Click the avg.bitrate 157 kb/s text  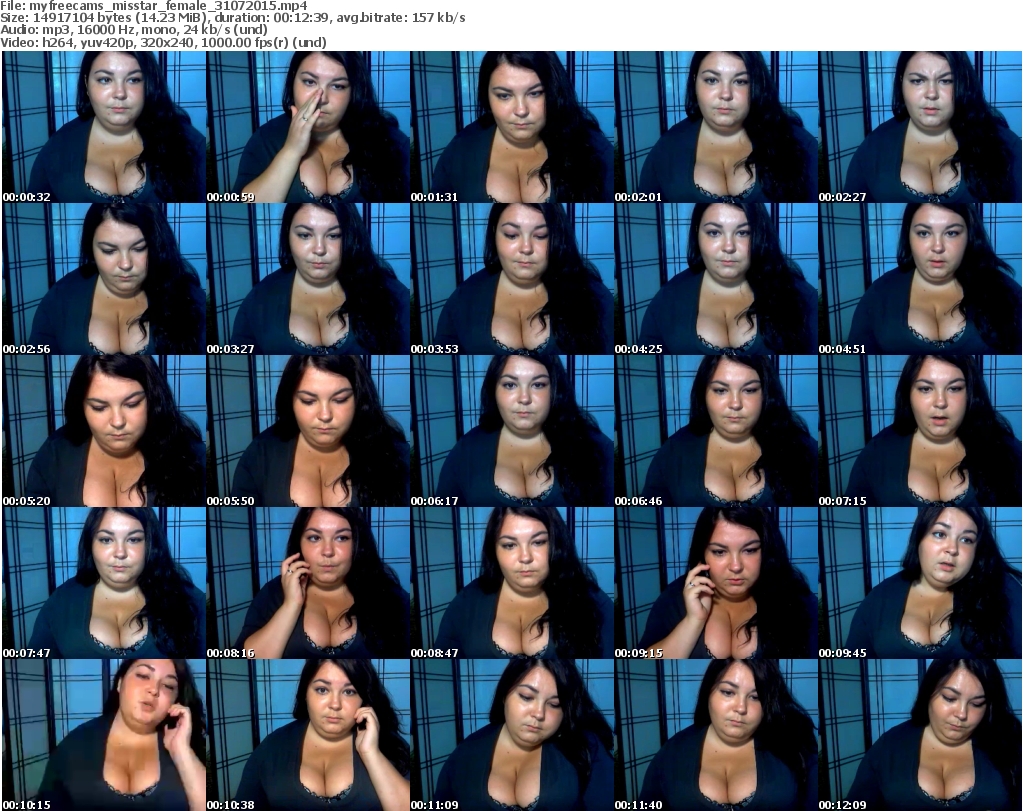point(400,18)
